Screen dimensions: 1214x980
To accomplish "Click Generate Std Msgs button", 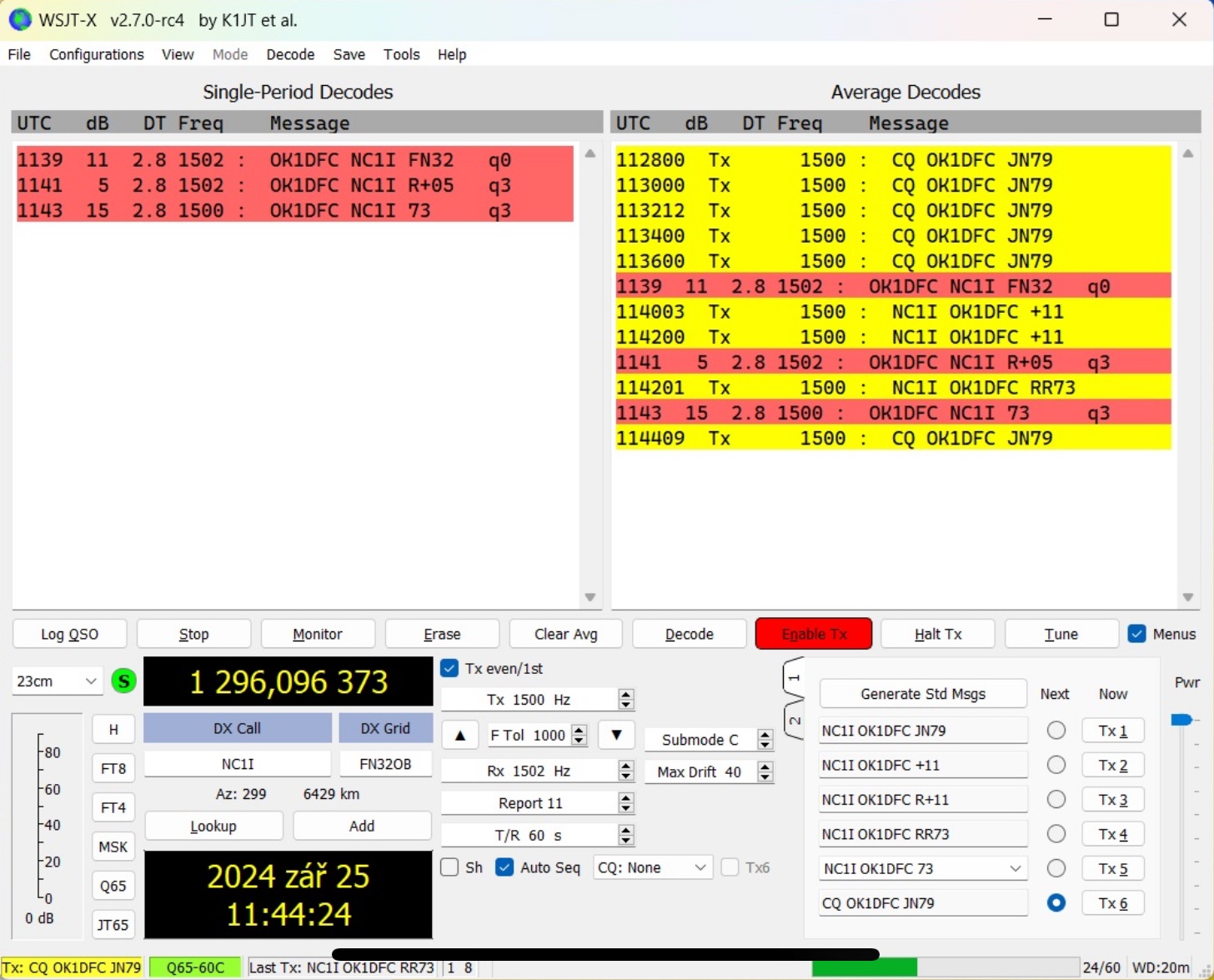I will pyautogui.click(x=923, y=694).
